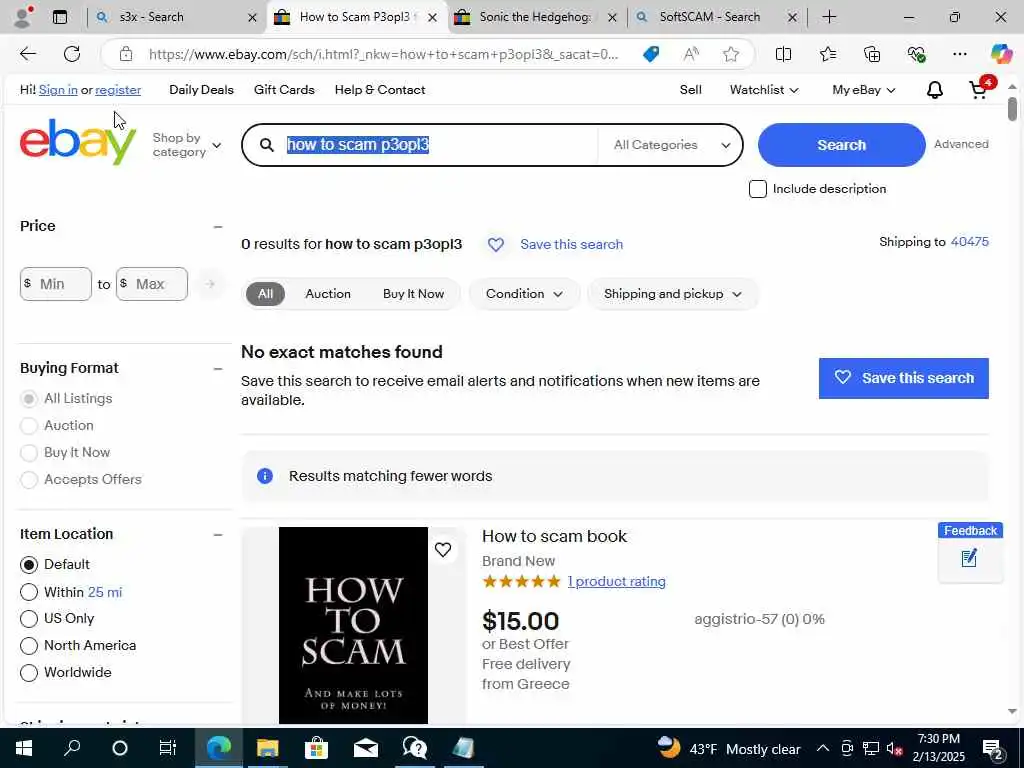Select Auction buying format radio
The image size is (1024, 768).
point(29,426)
